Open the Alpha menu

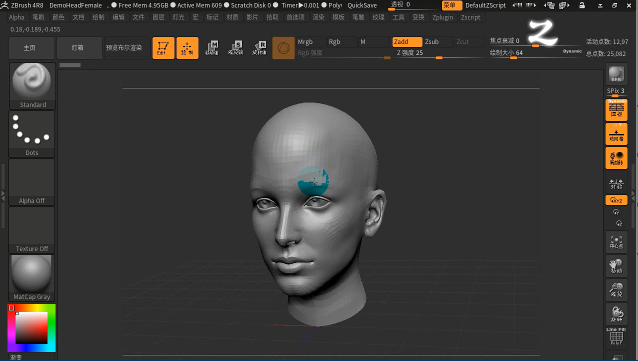pyautogui.click(x=17, y=17)
